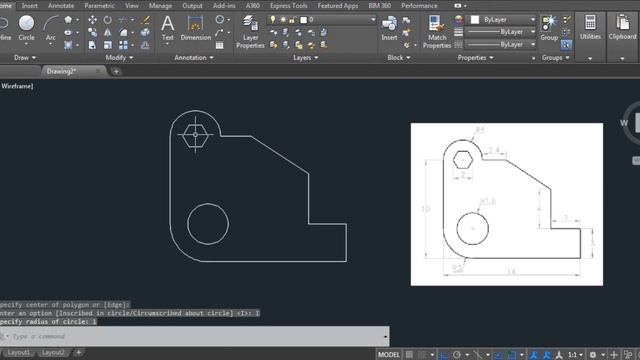Switch to the Parametric tab
This screenshot has width=640, height=360.
(x=100, y=6)
